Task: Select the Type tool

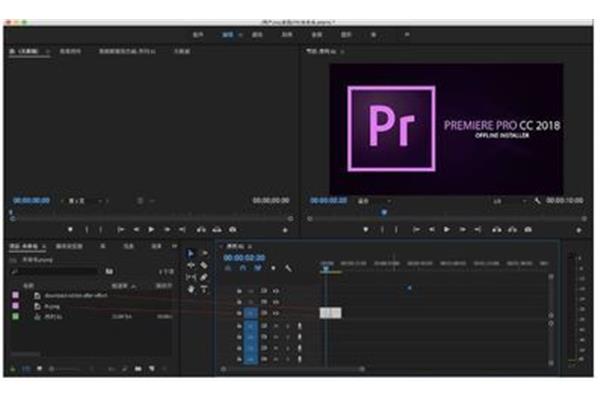Action: point(204,289)
